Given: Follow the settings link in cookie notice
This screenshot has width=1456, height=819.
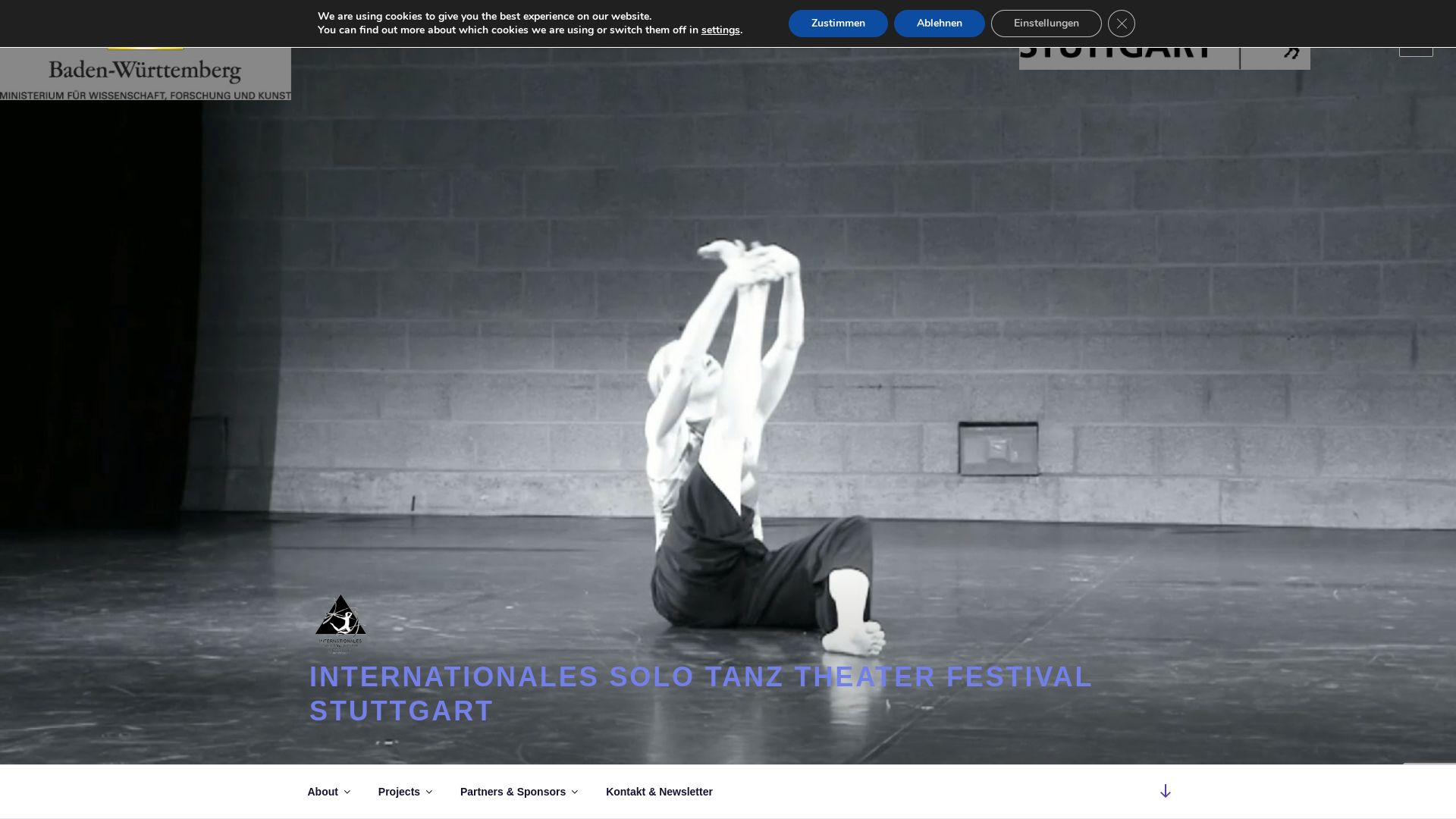Looking at the screenshot, I should pyautogui.click(x=720, y=30).
